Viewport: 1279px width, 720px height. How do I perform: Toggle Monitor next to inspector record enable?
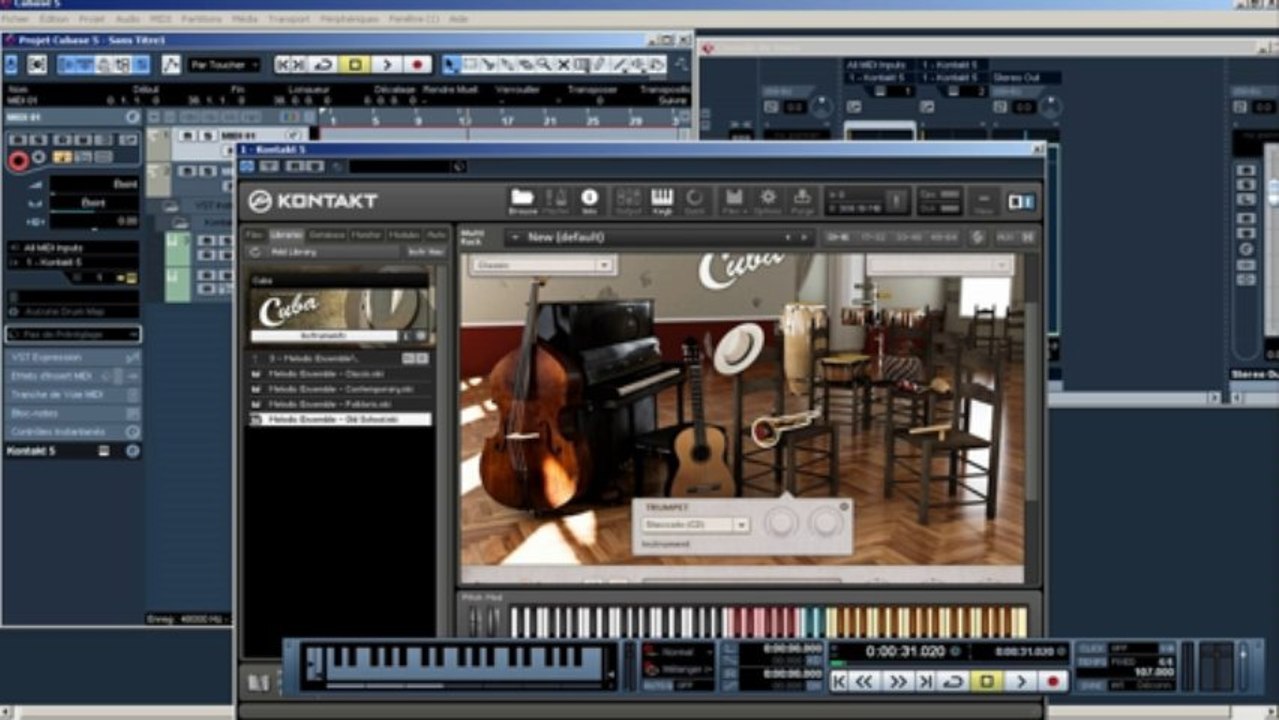(39, 157)
